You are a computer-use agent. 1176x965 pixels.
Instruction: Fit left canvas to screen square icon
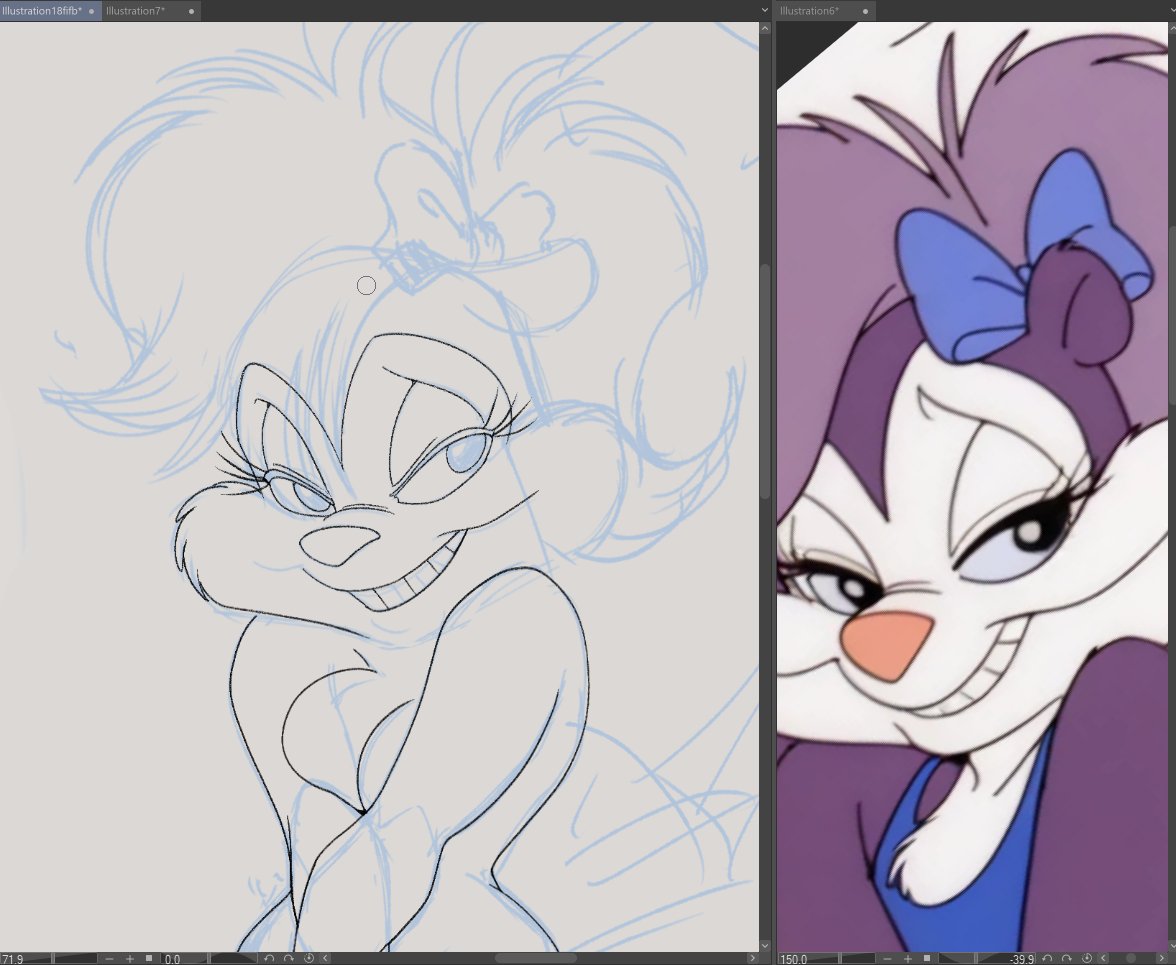(x=148, y=958)
